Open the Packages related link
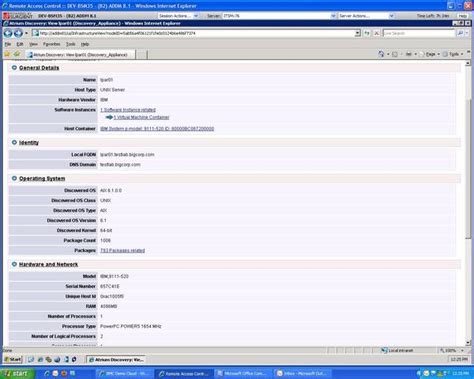 (x=122, y=250)
